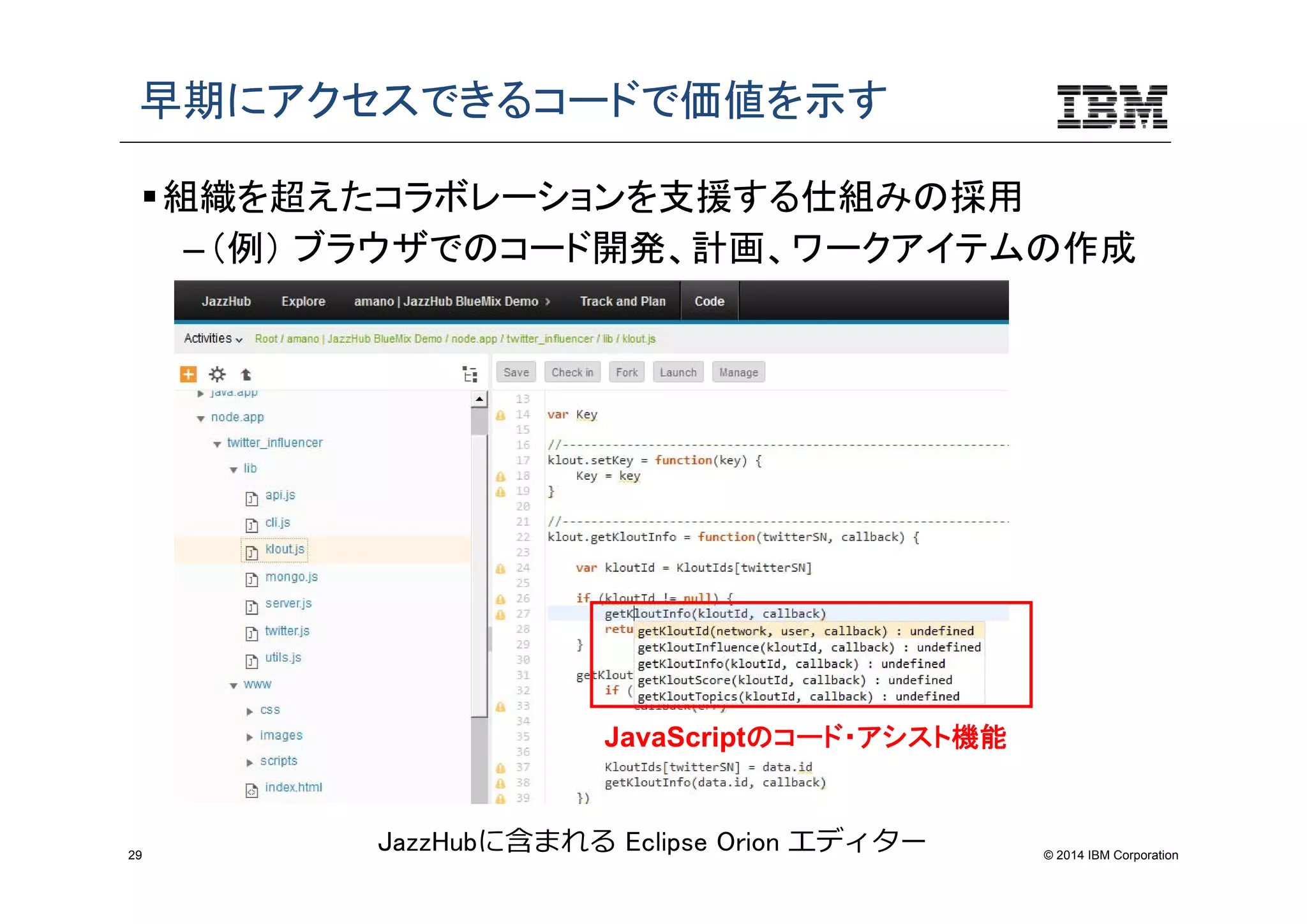Click the file icon beside index.html
This screenshot has width=1307, height=924.
(252, 791)
